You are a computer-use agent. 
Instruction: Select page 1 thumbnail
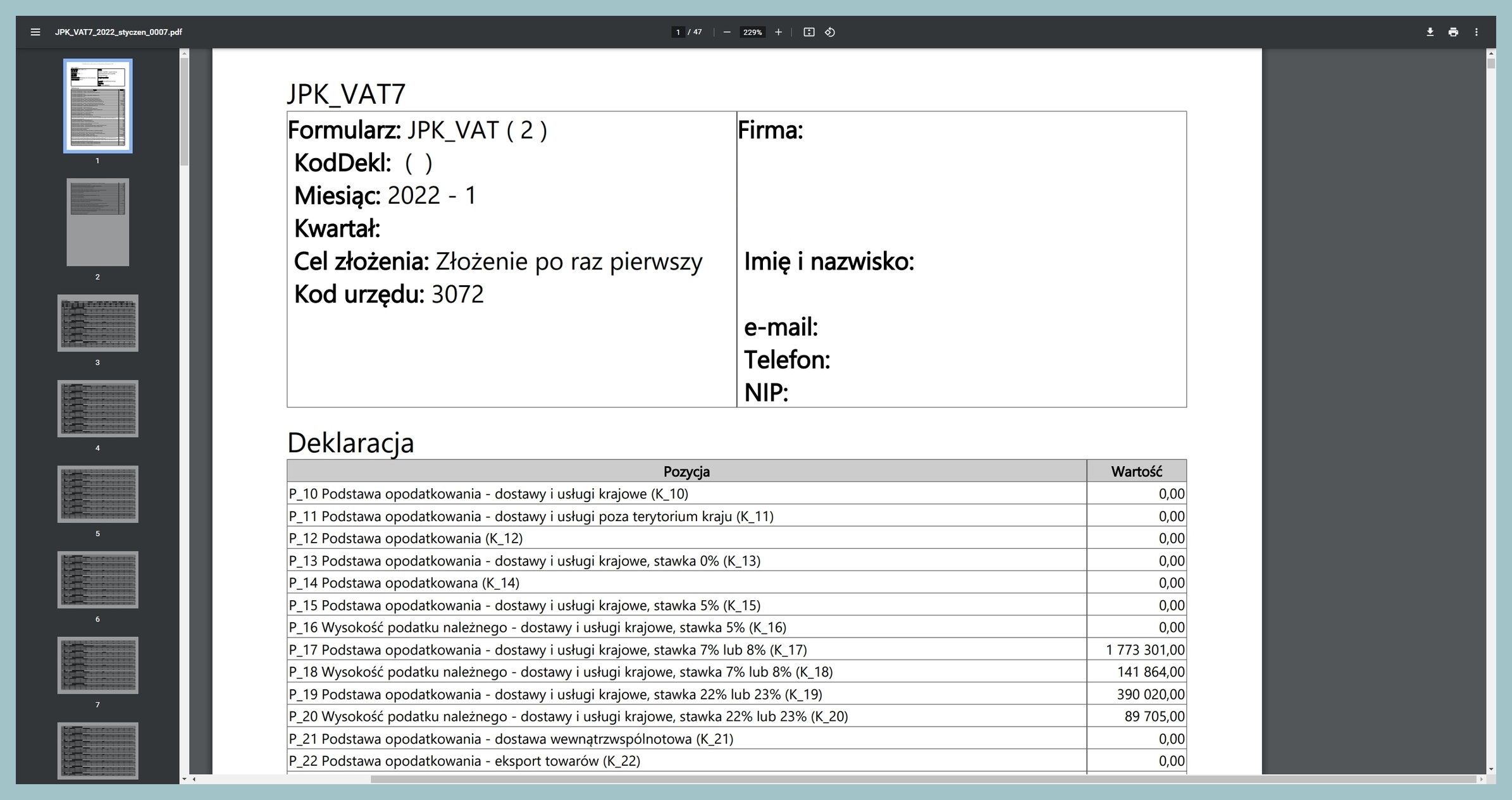pos(97,106)
